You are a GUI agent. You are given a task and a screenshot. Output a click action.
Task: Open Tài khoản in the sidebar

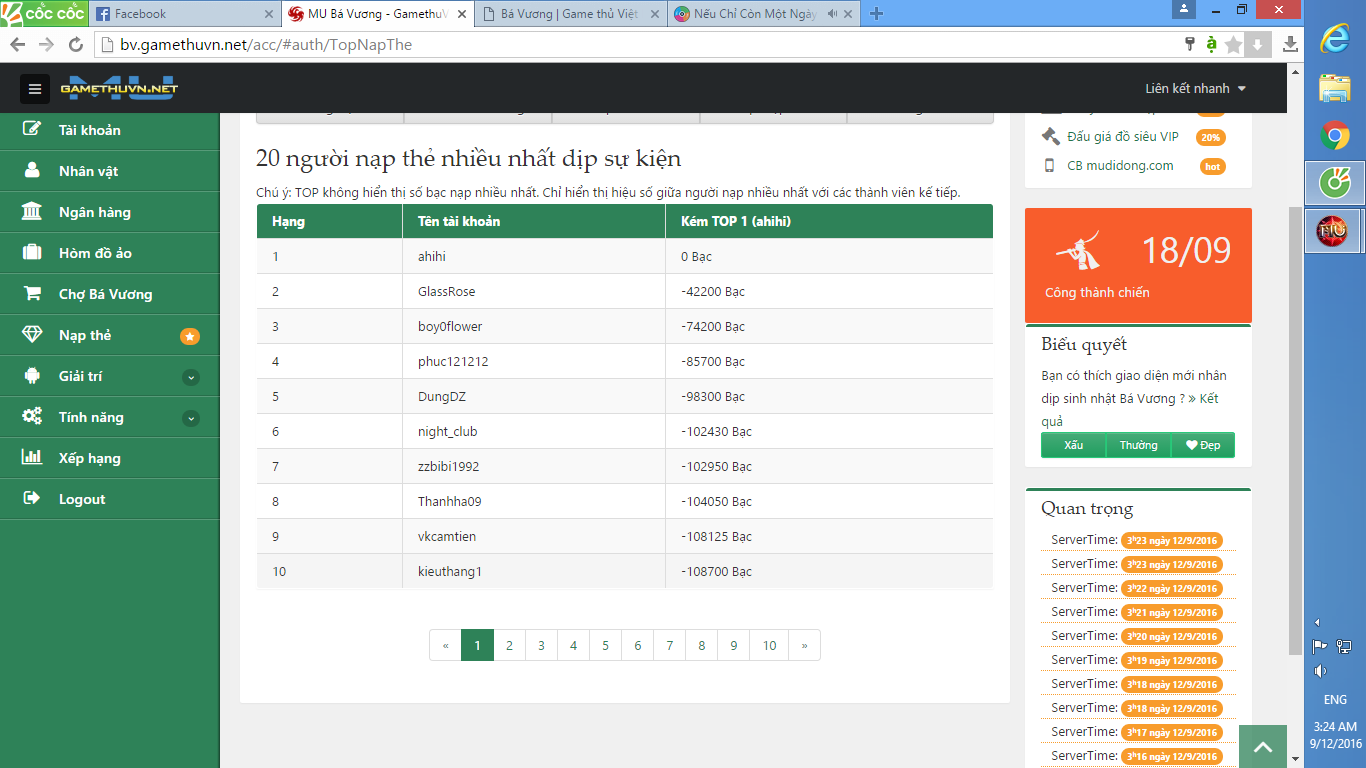click(x=89, y=130)
